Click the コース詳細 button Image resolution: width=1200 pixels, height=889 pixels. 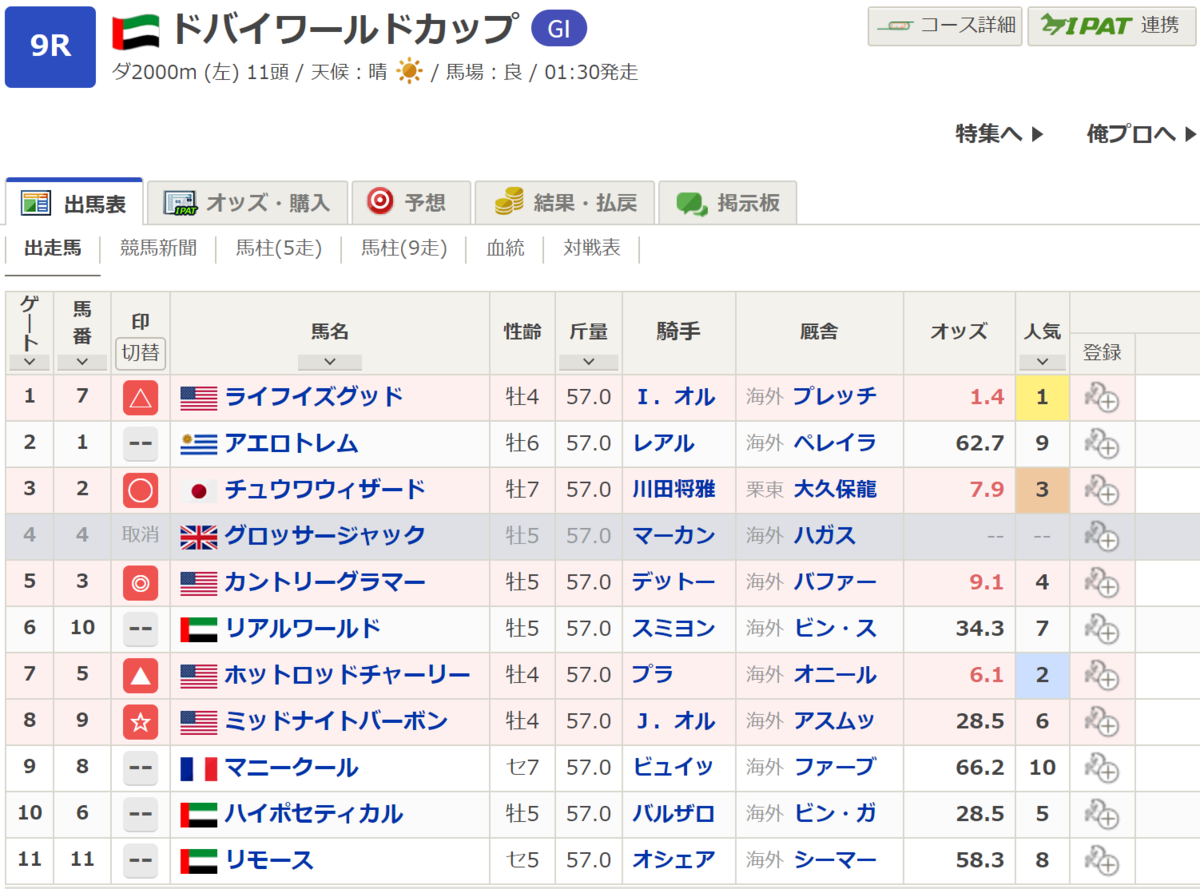click(945, 26)
